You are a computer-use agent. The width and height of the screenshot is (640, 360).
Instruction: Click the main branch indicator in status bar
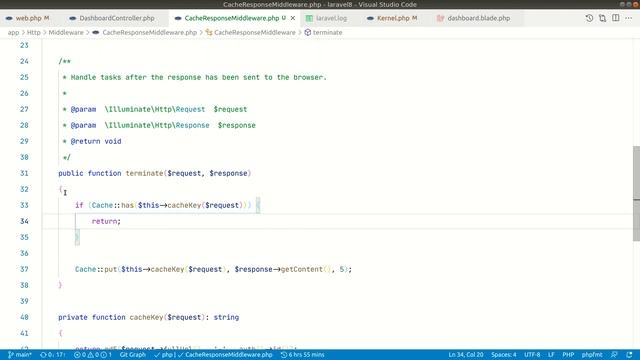[20, 355]
